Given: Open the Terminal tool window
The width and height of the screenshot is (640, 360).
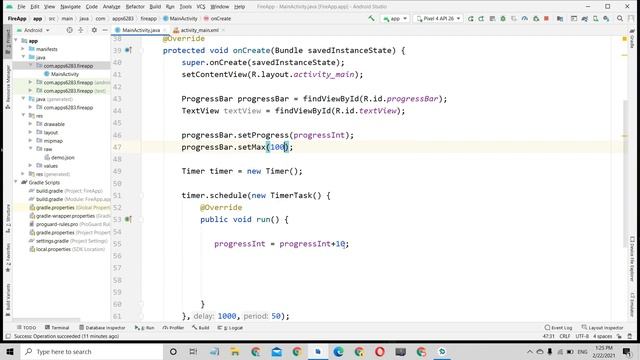Looking at the screenshot, I should tap(57, 327).
